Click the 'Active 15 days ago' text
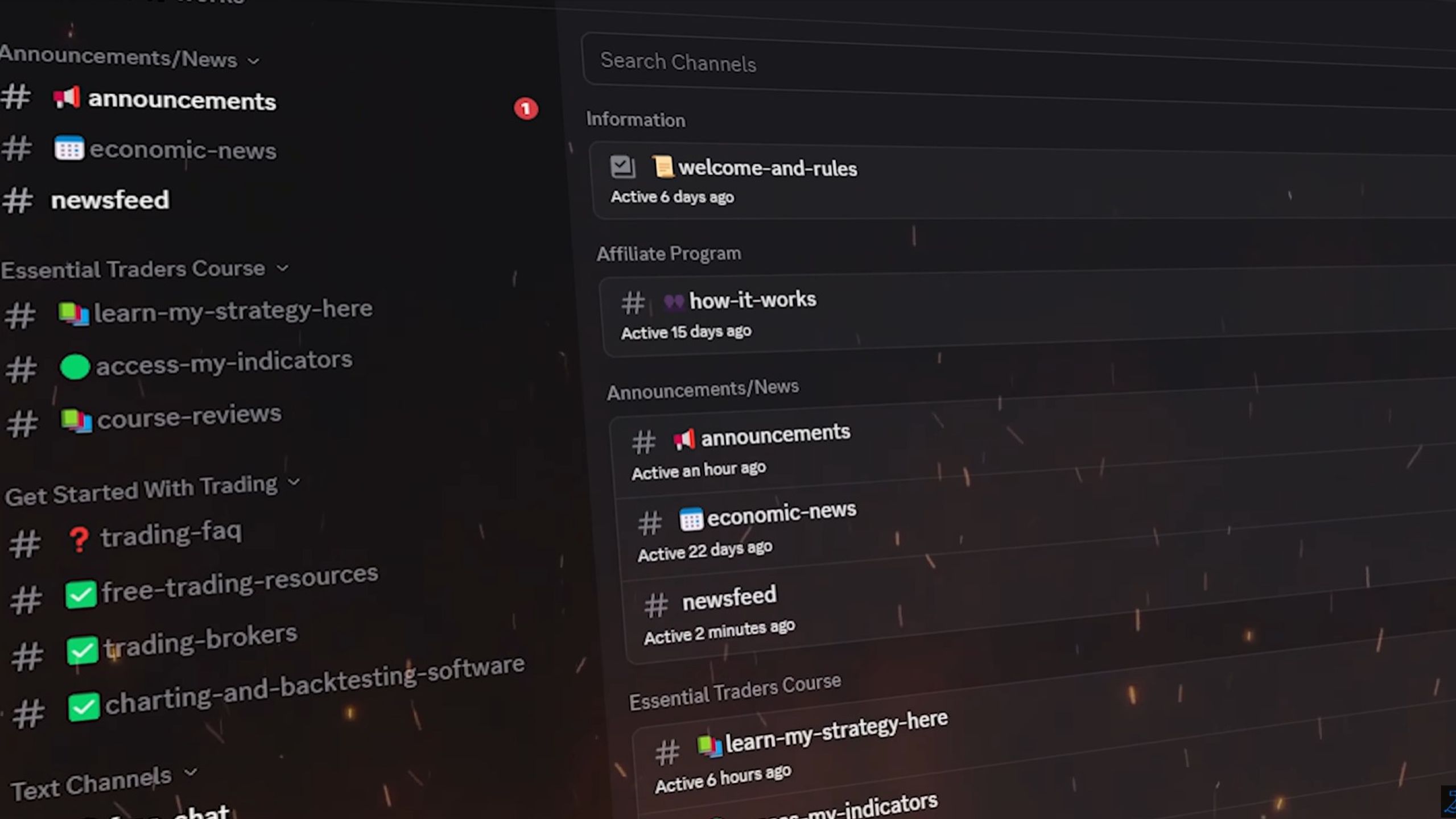This screenshot has height=819, width=1456. coord(686,332)
